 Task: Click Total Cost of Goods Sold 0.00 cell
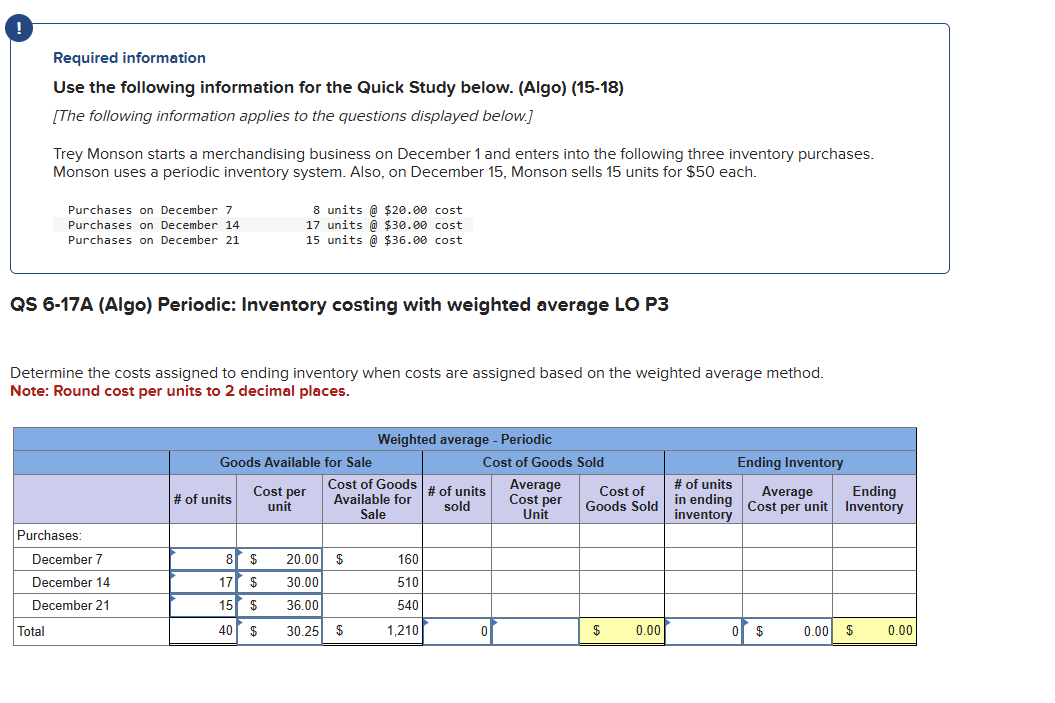click(x=622, y=631)
